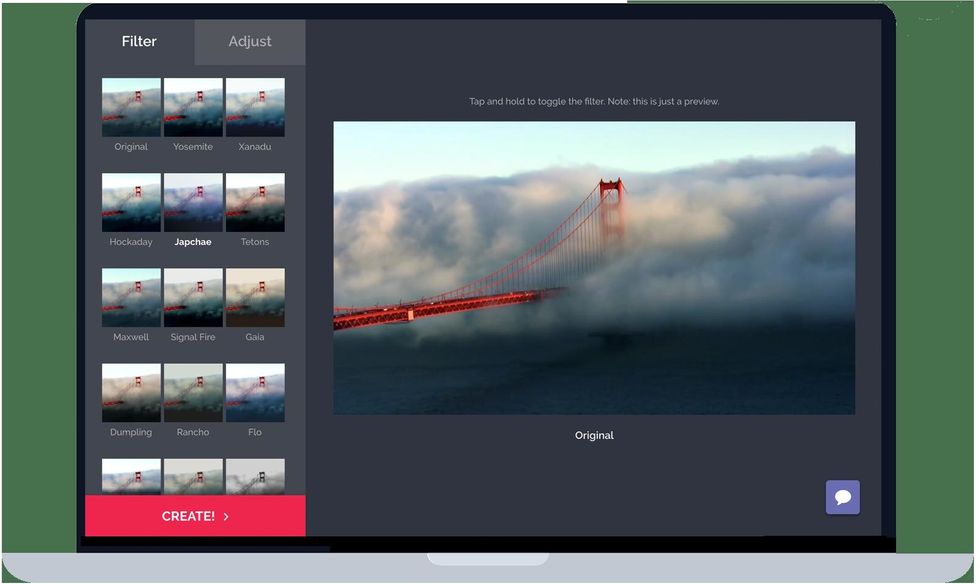Screen dimensions: 980x584
Task: Click the Signal Fire filter name label
Action: 192,337
